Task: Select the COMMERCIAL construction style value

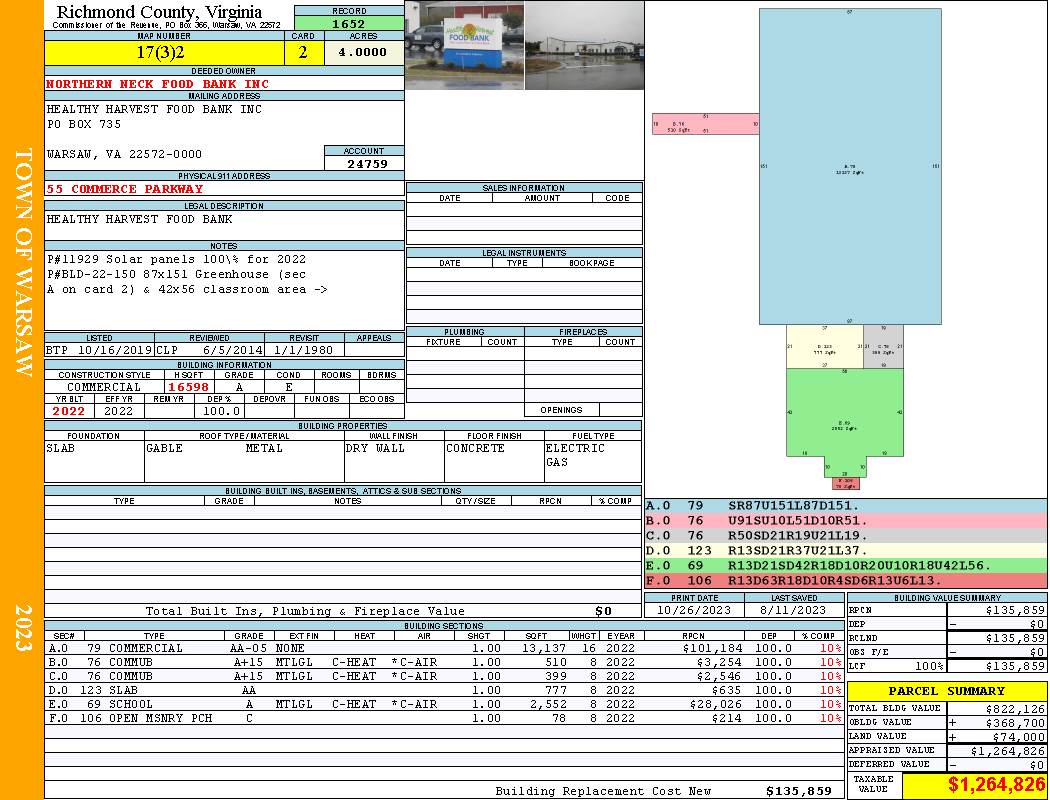Action: point(104,387)
